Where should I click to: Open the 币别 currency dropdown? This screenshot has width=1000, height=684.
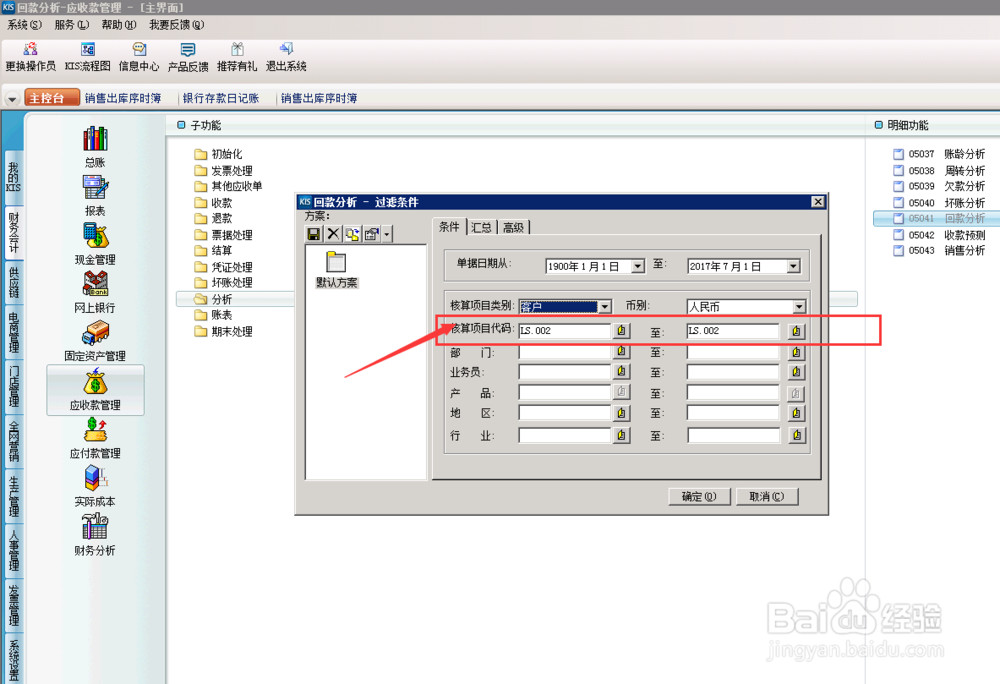click(x=798, y=307)
